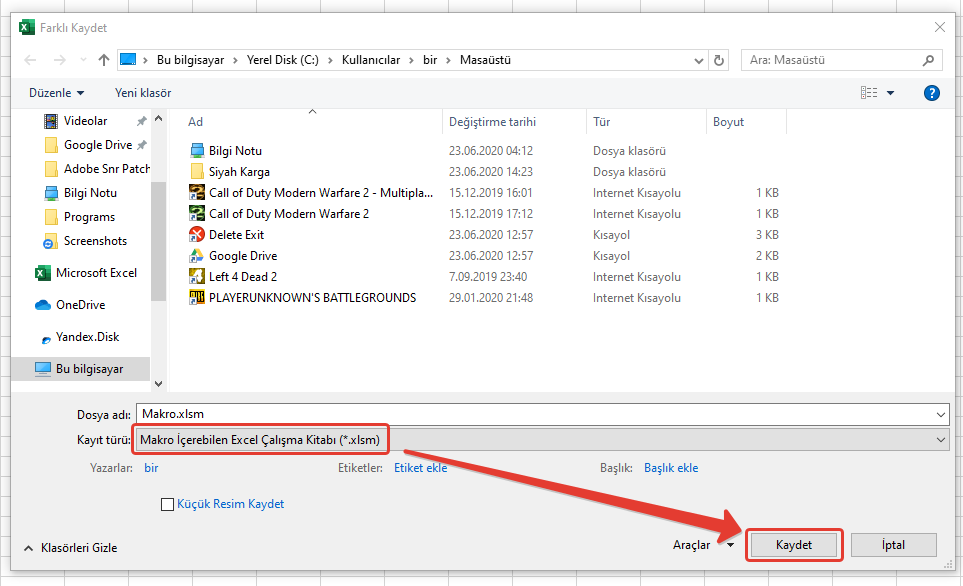Image resolution: width=963 pixels, height=586 pixels.
Task: Click the Ara: Masaüstü search field
Action: pos(838,60)
